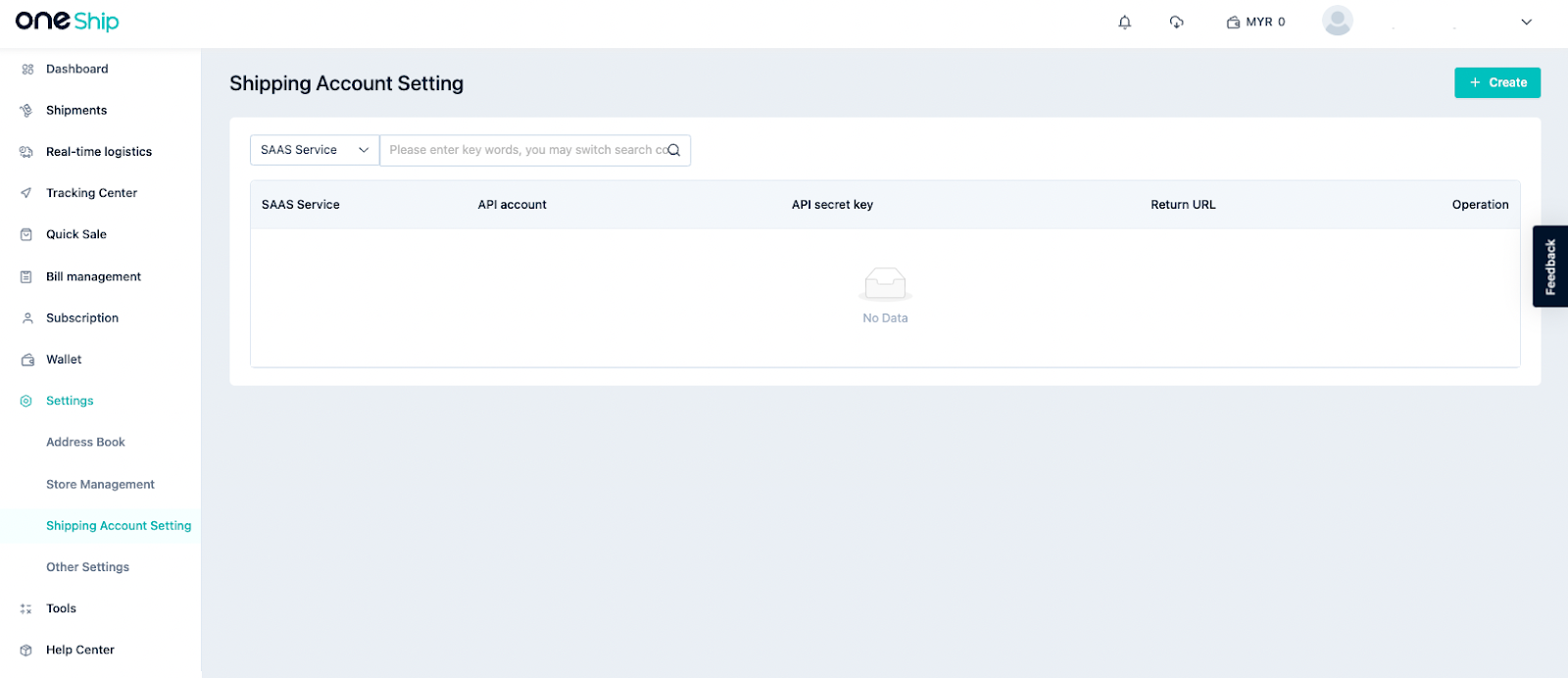Click the Tools sidebar icon
1568x678 pixels.
point(26,608)
